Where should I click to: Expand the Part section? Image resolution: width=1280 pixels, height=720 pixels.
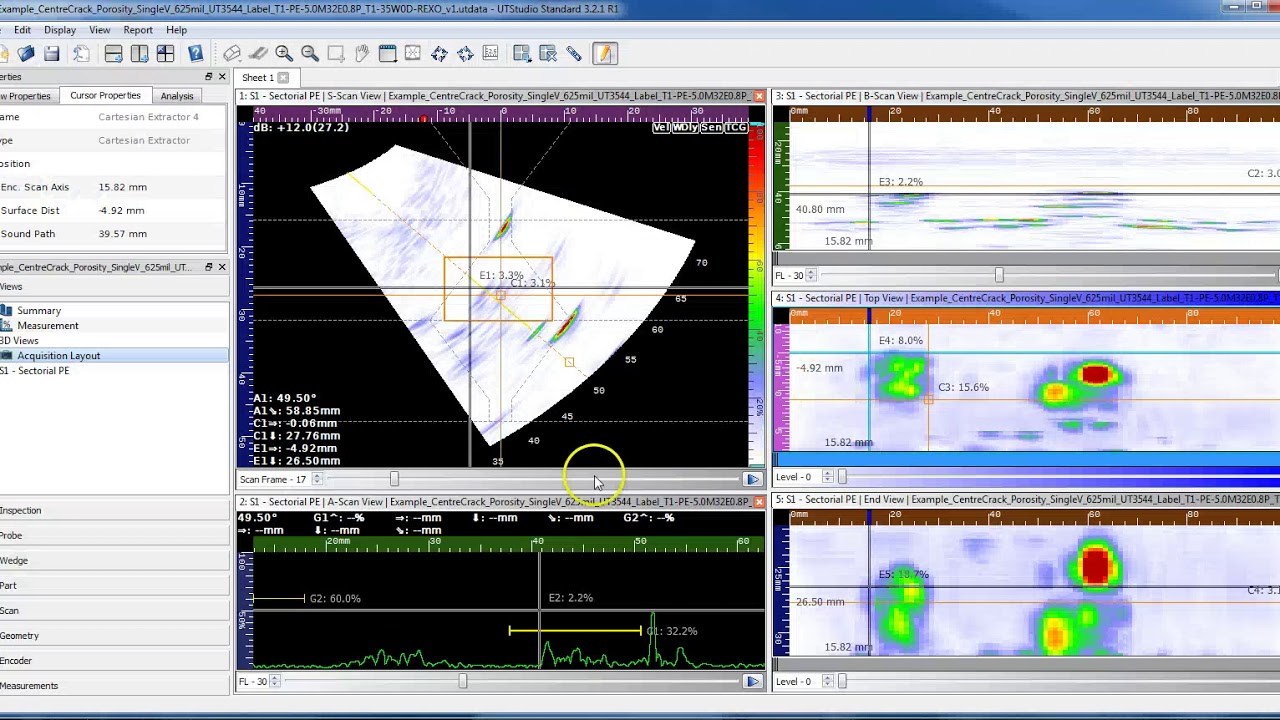114,585
